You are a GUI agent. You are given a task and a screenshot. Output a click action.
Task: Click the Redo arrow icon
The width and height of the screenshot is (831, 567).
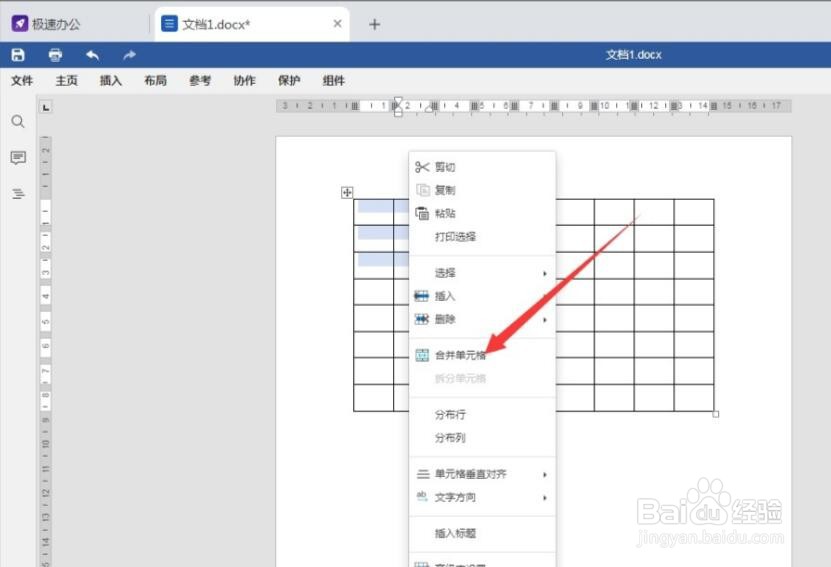(x=129, y=55)
